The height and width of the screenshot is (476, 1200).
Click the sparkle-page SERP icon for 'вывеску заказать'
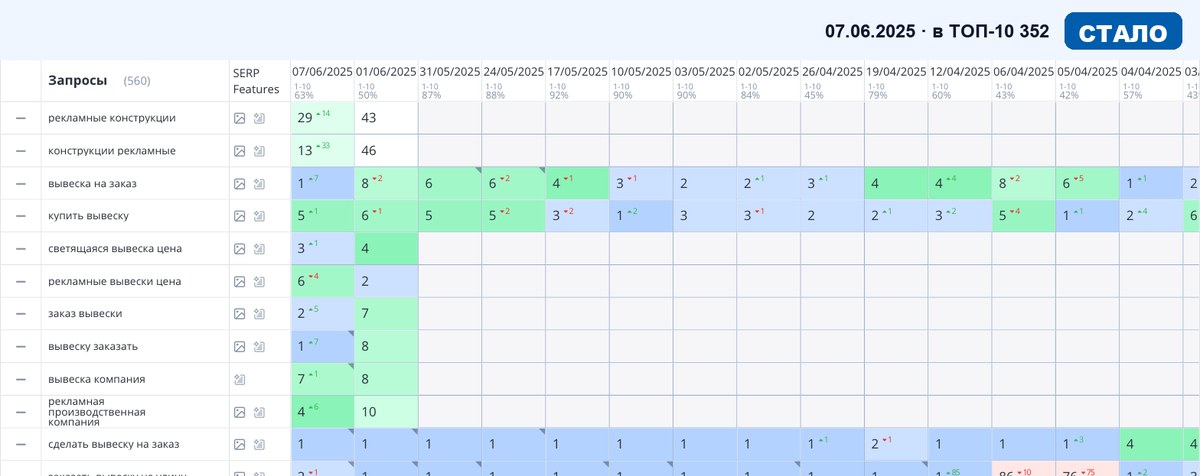coord(259,347)
